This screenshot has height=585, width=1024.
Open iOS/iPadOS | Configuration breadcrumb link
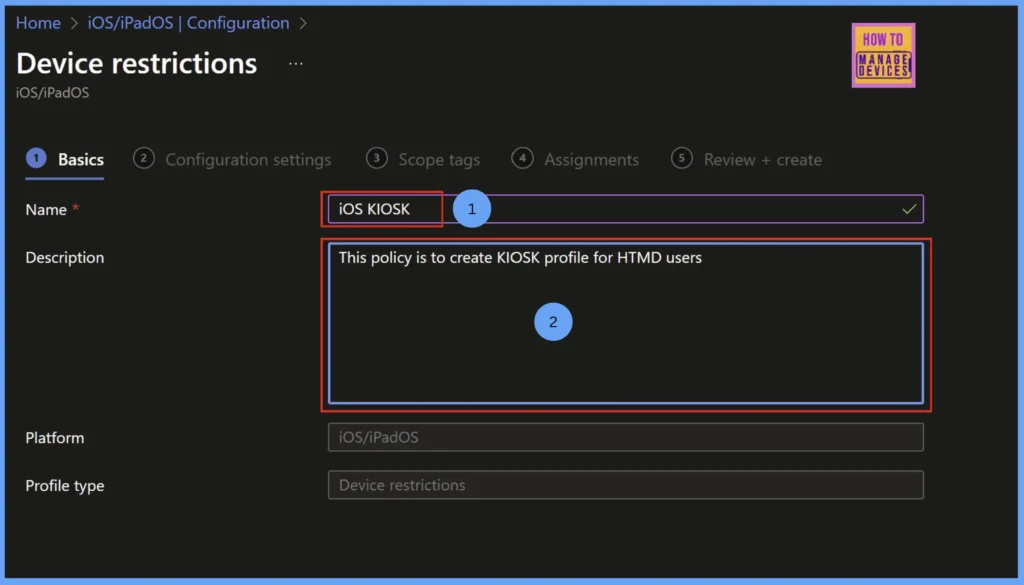coord(188,23)
